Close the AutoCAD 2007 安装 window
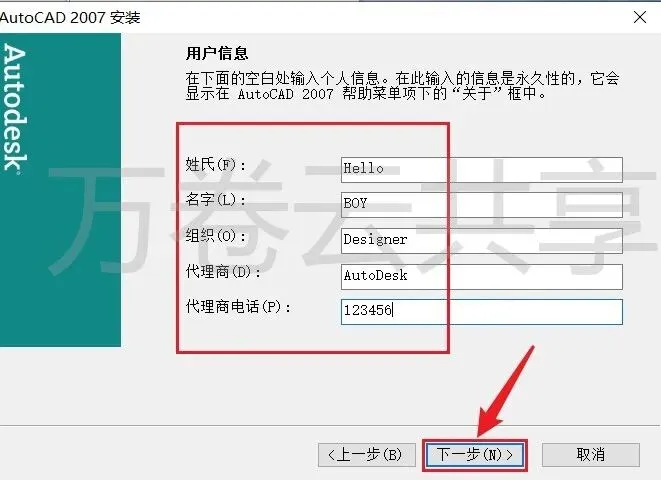661x480 pixels. (640, 17)
